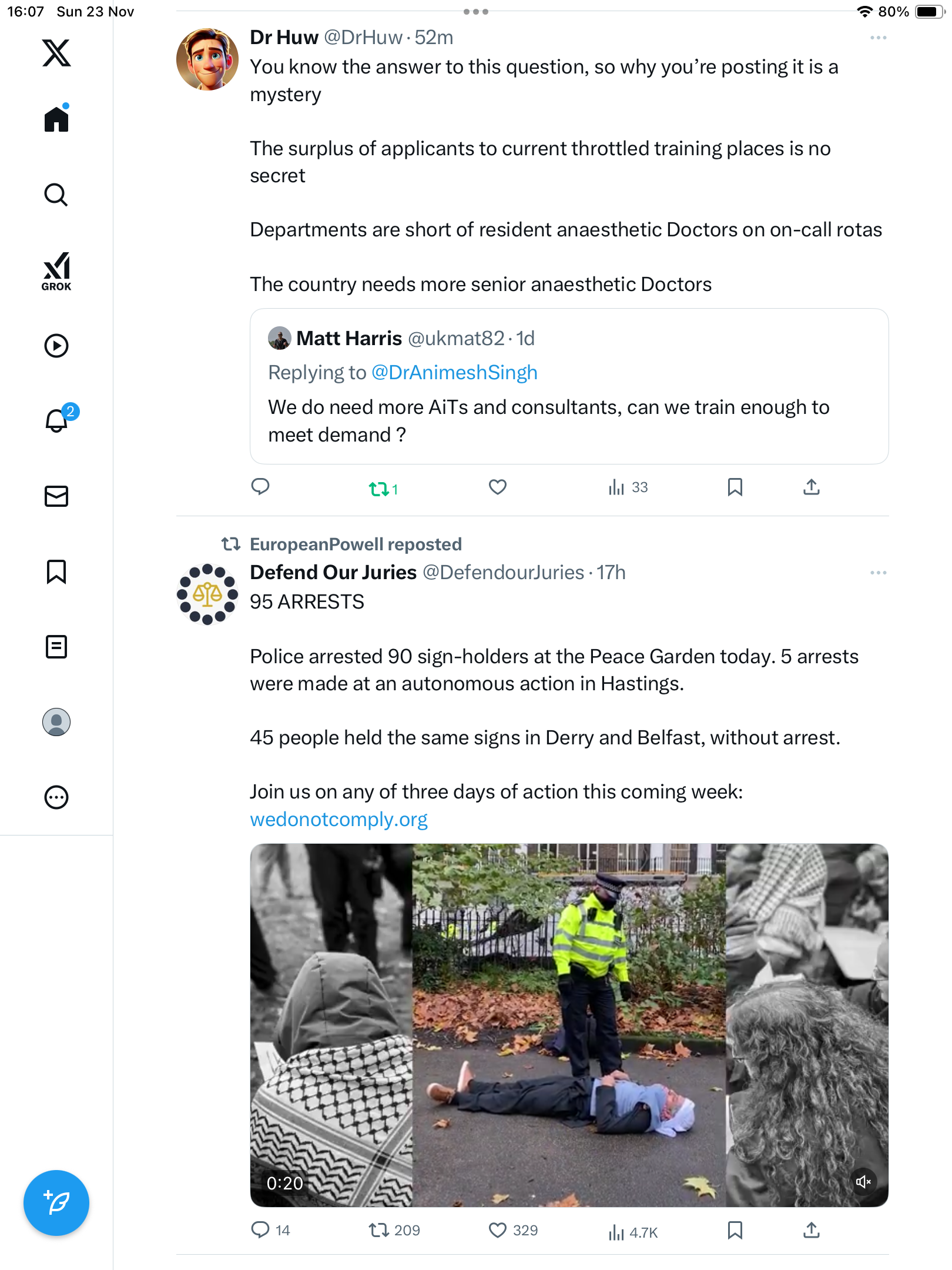Open the wedonotcomply.org link
The height and width of the screenshot is (1270, 952).
pos(338,819)
